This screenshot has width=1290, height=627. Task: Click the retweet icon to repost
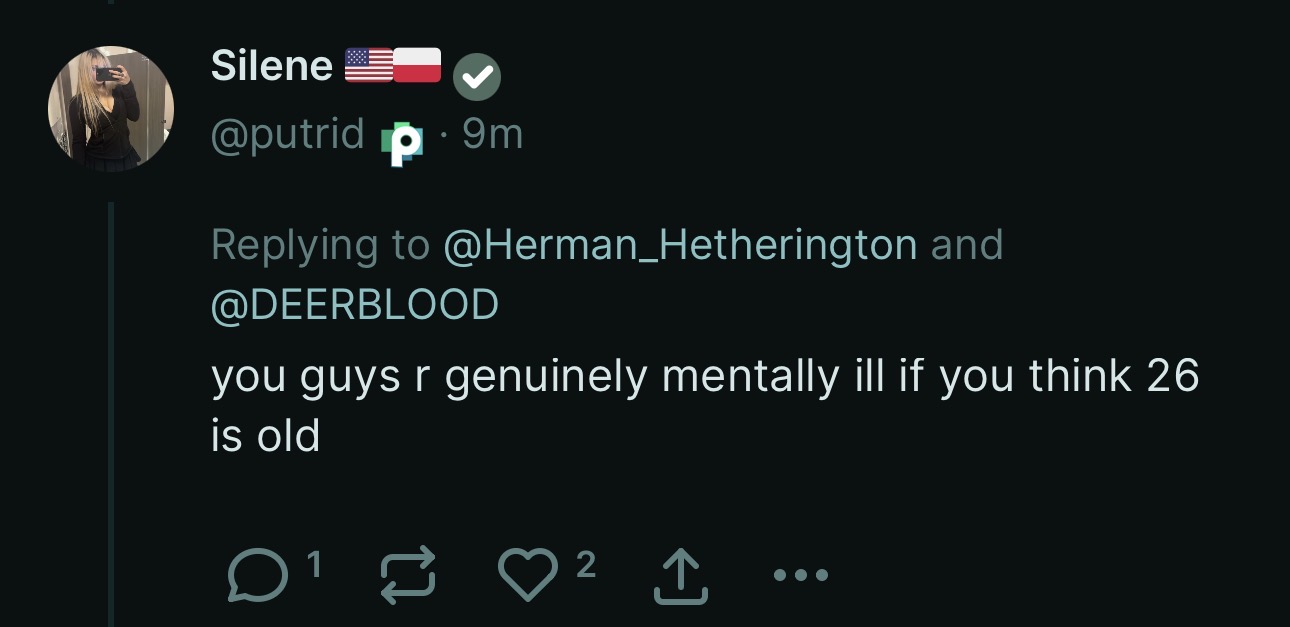[x=406, y=575]
